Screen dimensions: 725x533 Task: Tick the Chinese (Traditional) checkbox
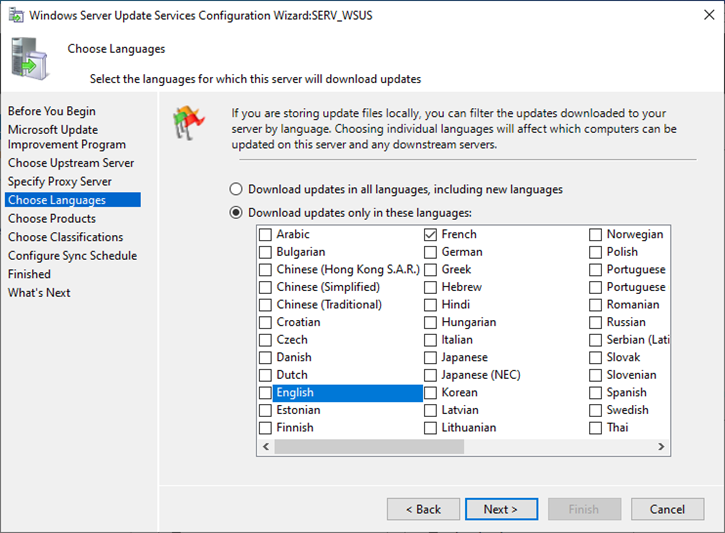tap(265, 305)
